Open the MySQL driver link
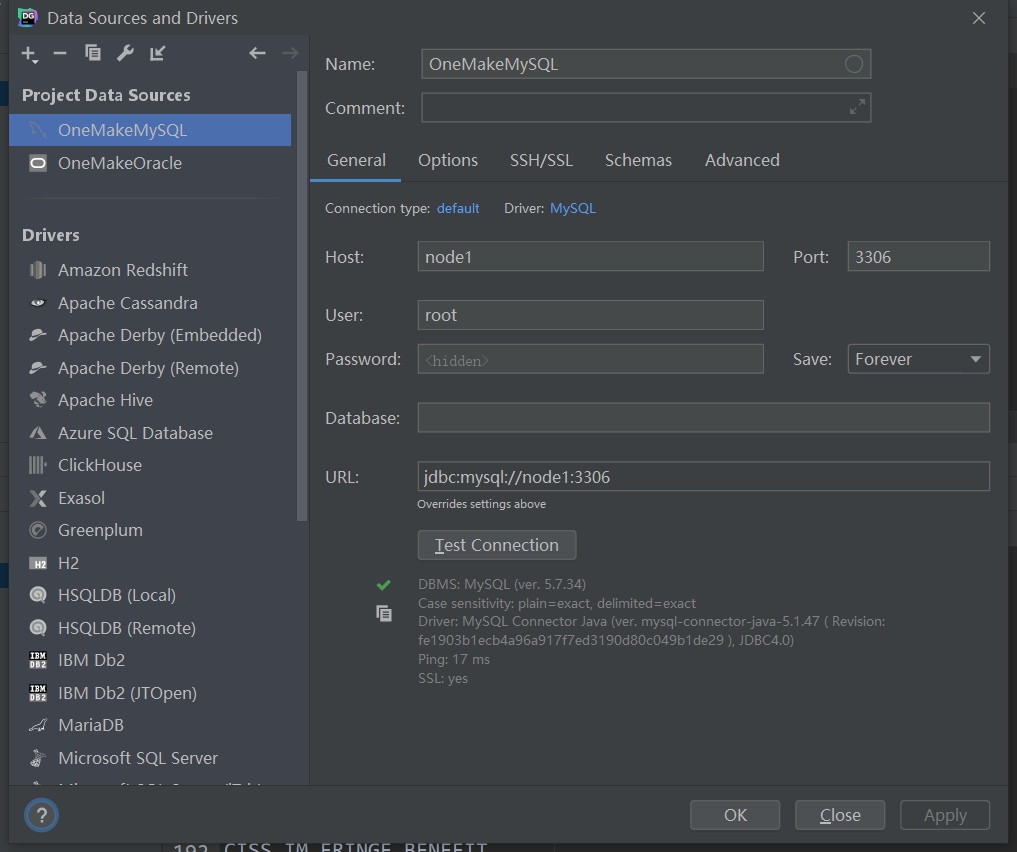This screenshot has width=1017, height=852. [x=573, y=208]
